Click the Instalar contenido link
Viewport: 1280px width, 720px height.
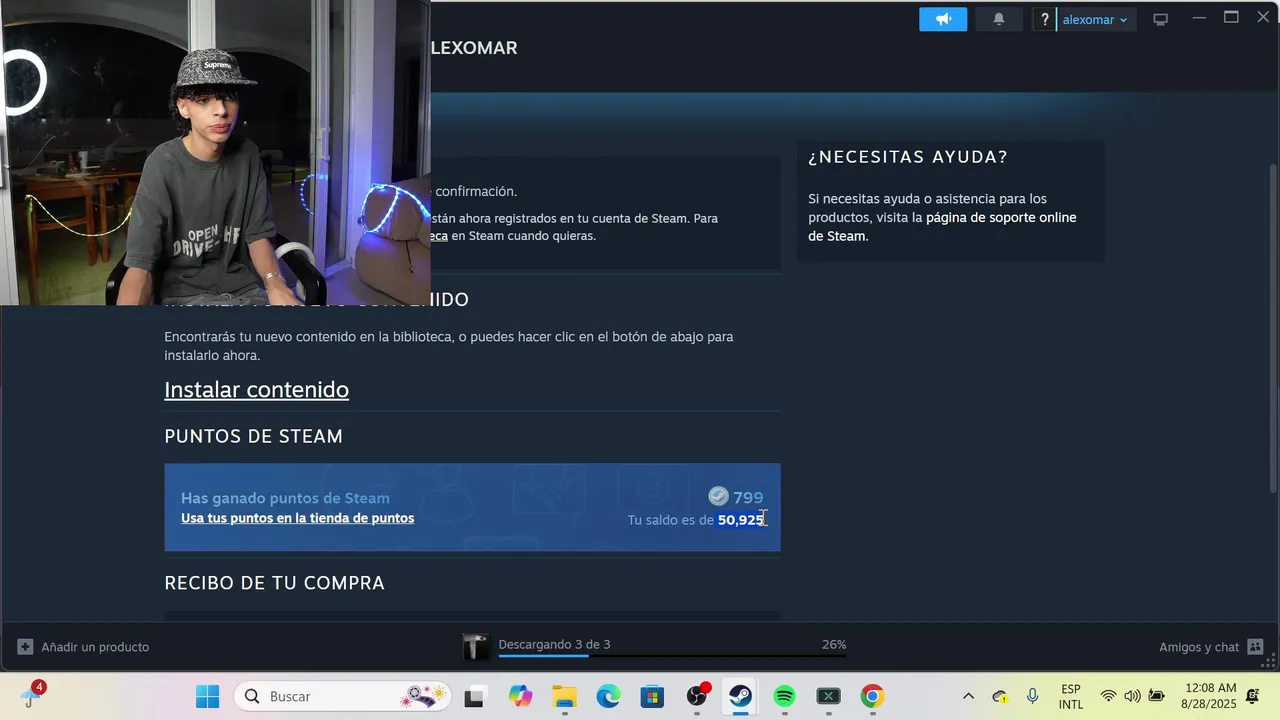point(256,390)
